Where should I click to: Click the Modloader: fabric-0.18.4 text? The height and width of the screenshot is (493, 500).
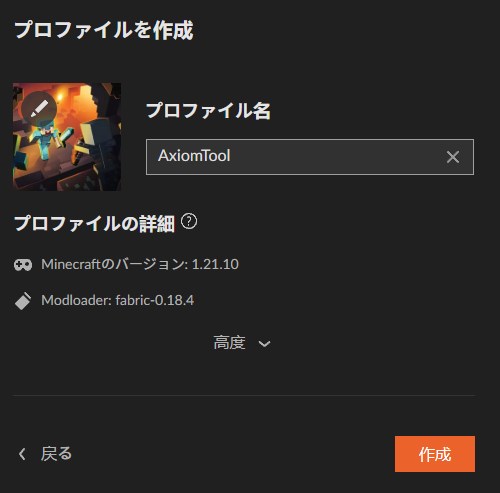click(118, 300)
